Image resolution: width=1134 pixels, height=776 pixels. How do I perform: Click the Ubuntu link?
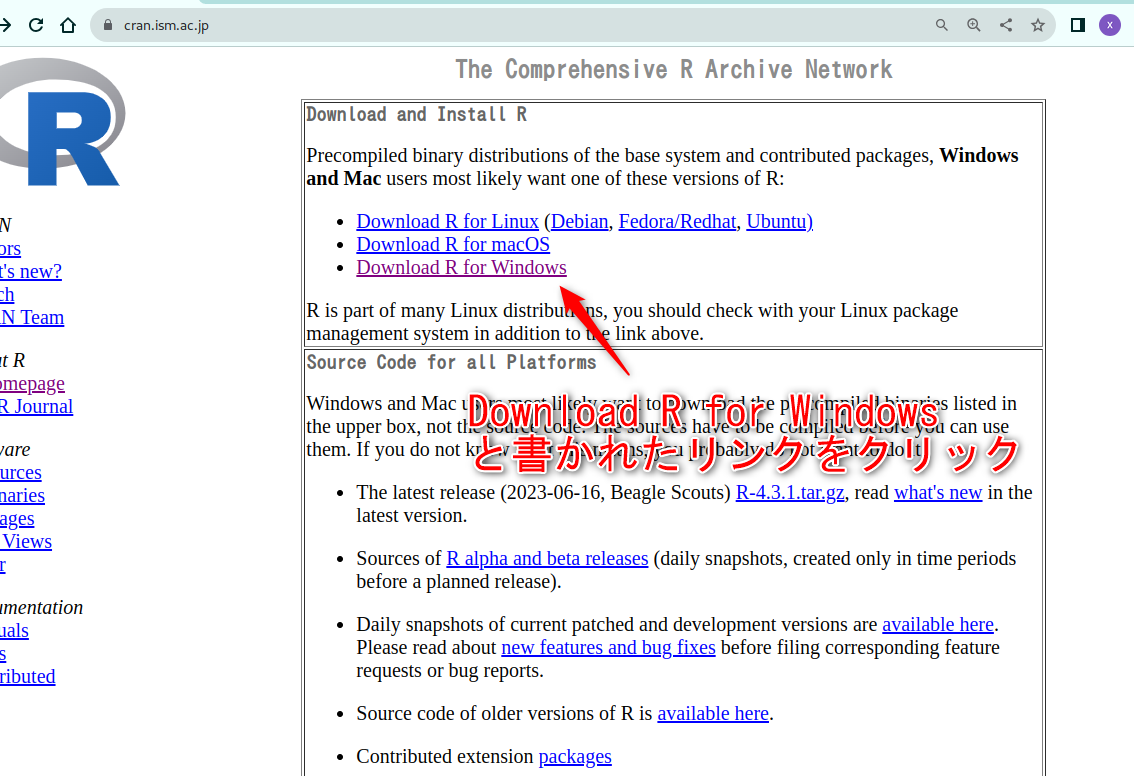click(x=778, y=222)
